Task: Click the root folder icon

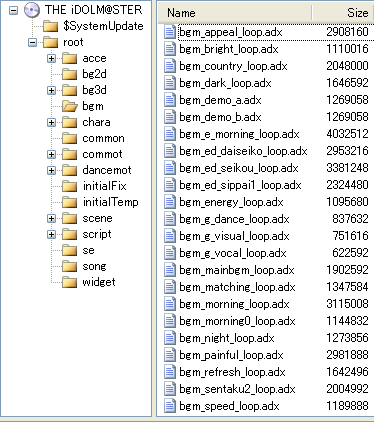Action: [x=51, y=42]
